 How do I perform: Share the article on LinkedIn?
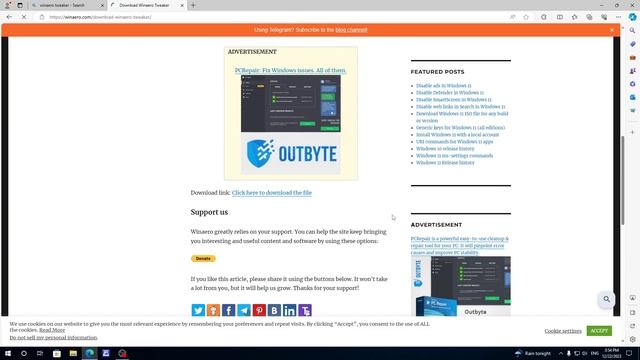[289, 310]
